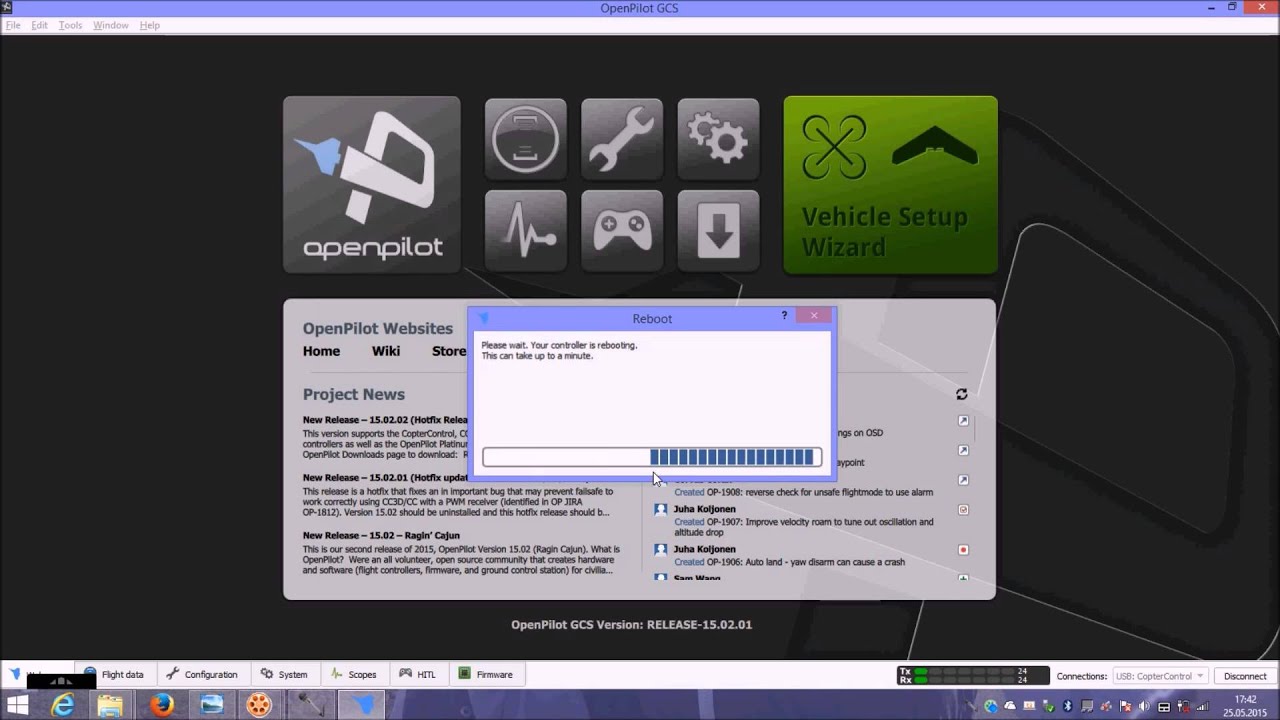Viewport: 1280px width, 720px height.
Task: Click the Tx/Rx telemetry indicator
Action: pos(972,676)
